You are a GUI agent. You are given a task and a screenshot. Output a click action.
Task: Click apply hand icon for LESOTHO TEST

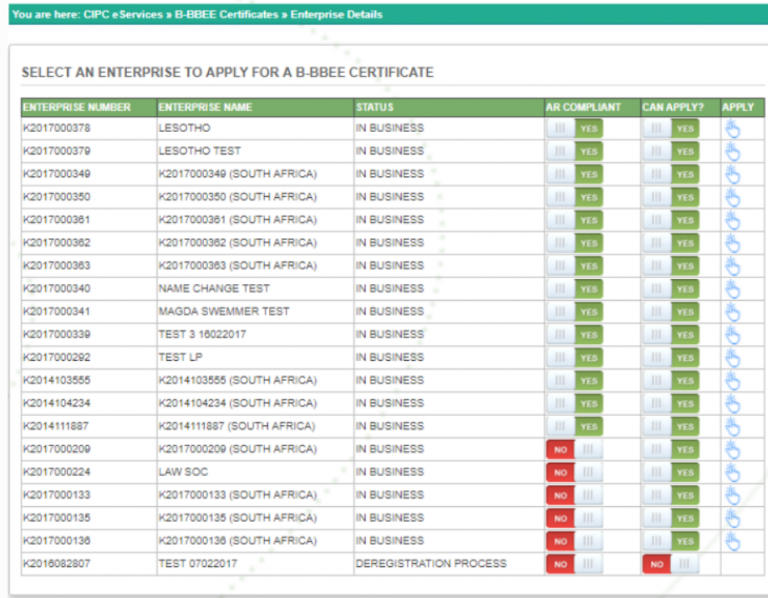coord(732,151)
